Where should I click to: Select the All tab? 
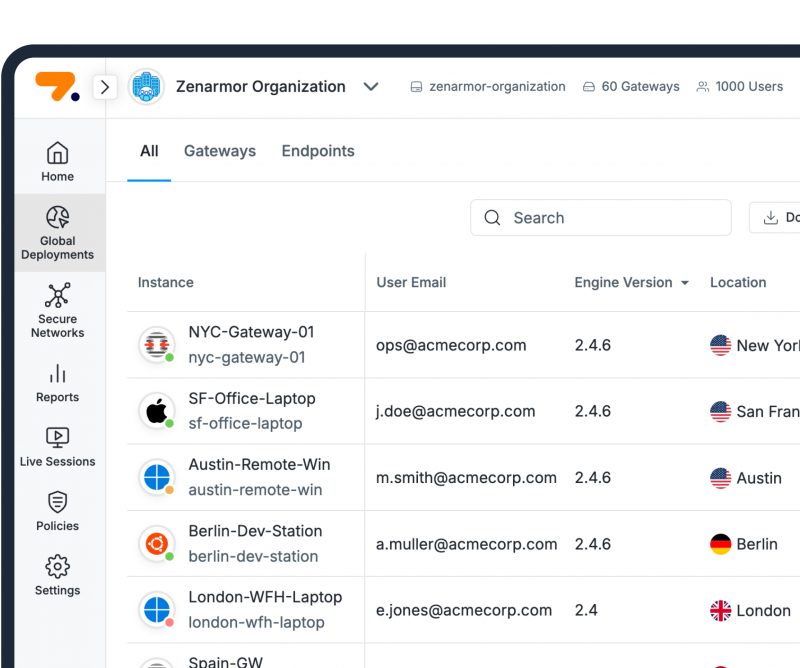coord(149,151)
